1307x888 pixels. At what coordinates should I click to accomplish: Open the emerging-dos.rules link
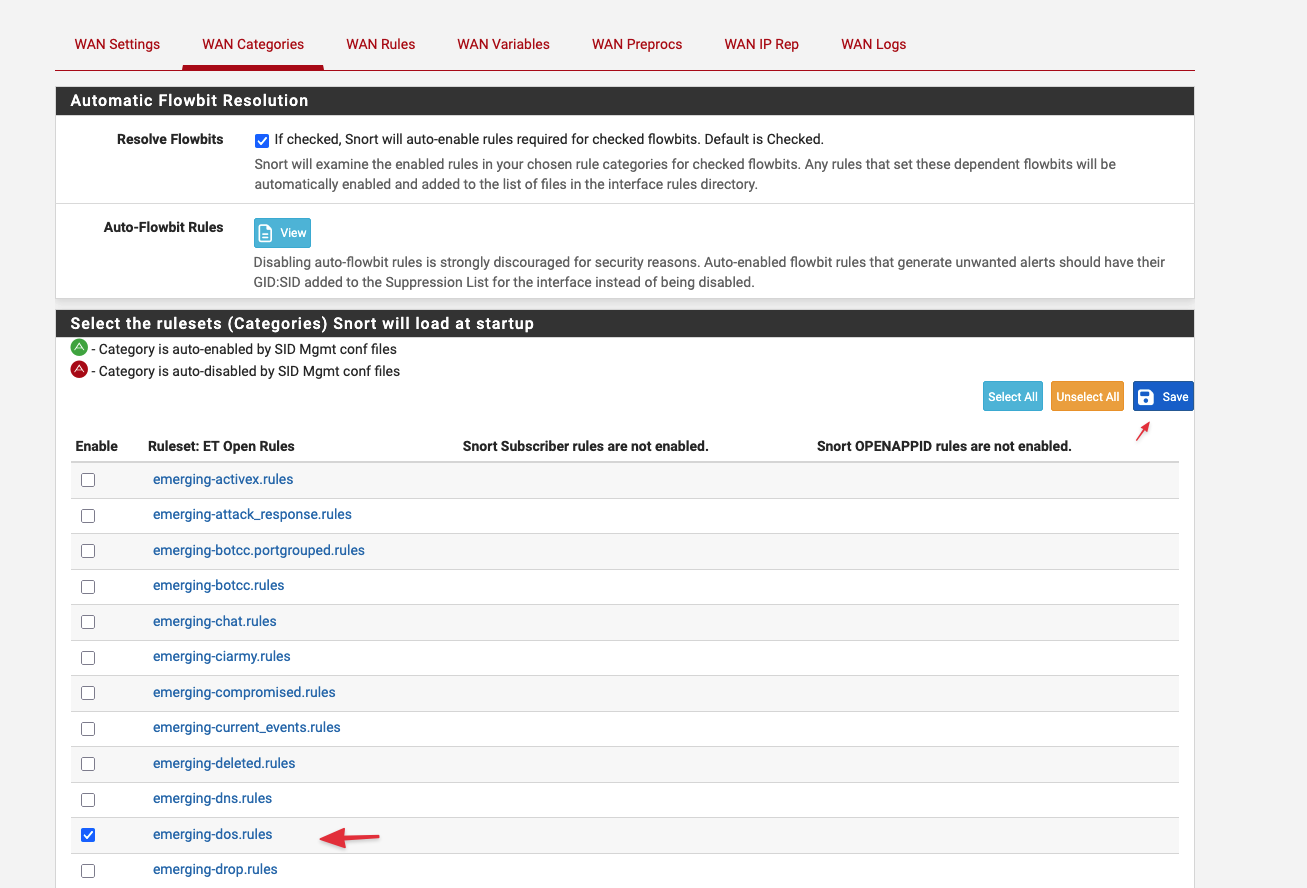tap(212, 834)
